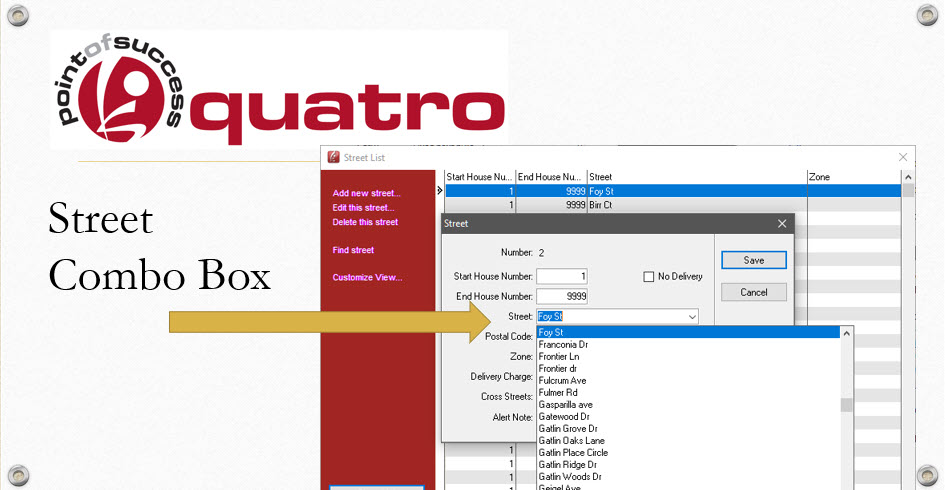
Task: Select Frontier Ln in the list
Action: tap(688, 357)
